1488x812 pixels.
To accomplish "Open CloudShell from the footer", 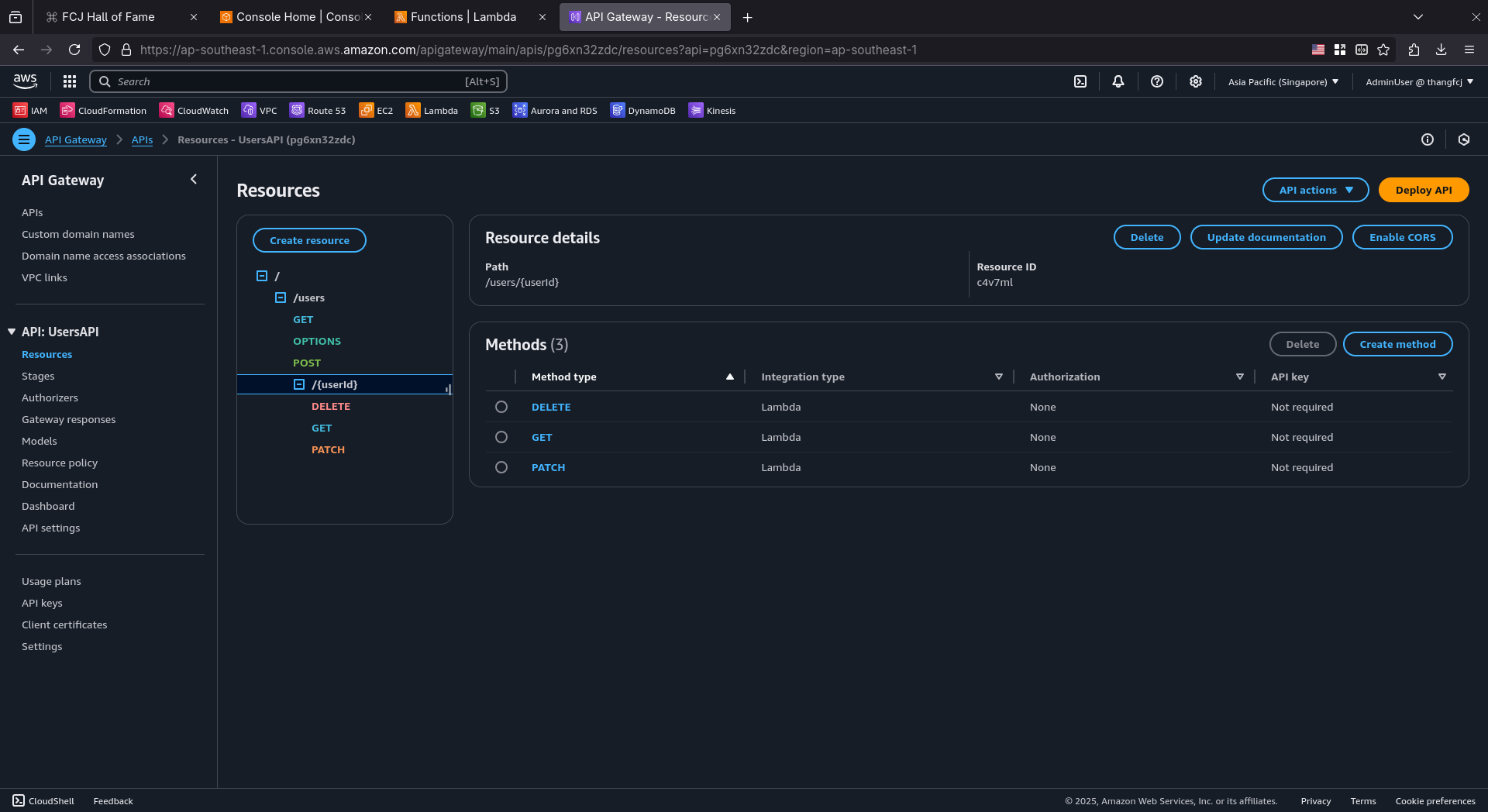I will pyautogui.click(x=44, y=800).
